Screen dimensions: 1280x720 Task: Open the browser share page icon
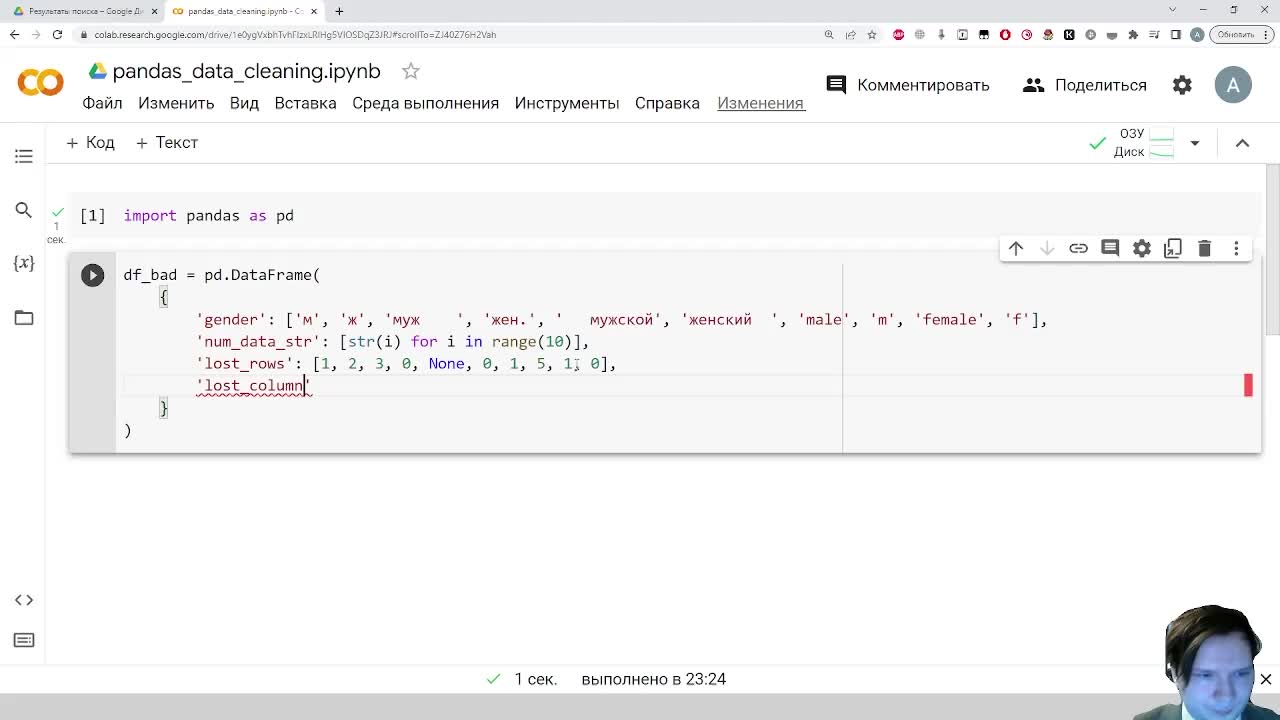tap(850, 34)
